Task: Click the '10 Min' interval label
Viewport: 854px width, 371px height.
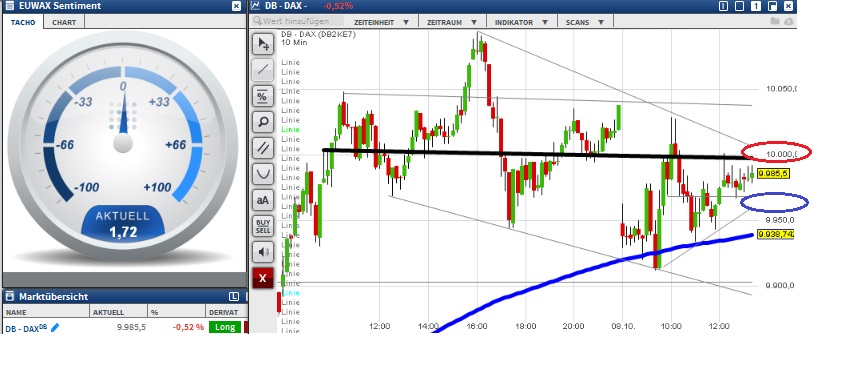Action: click(294, 42)
